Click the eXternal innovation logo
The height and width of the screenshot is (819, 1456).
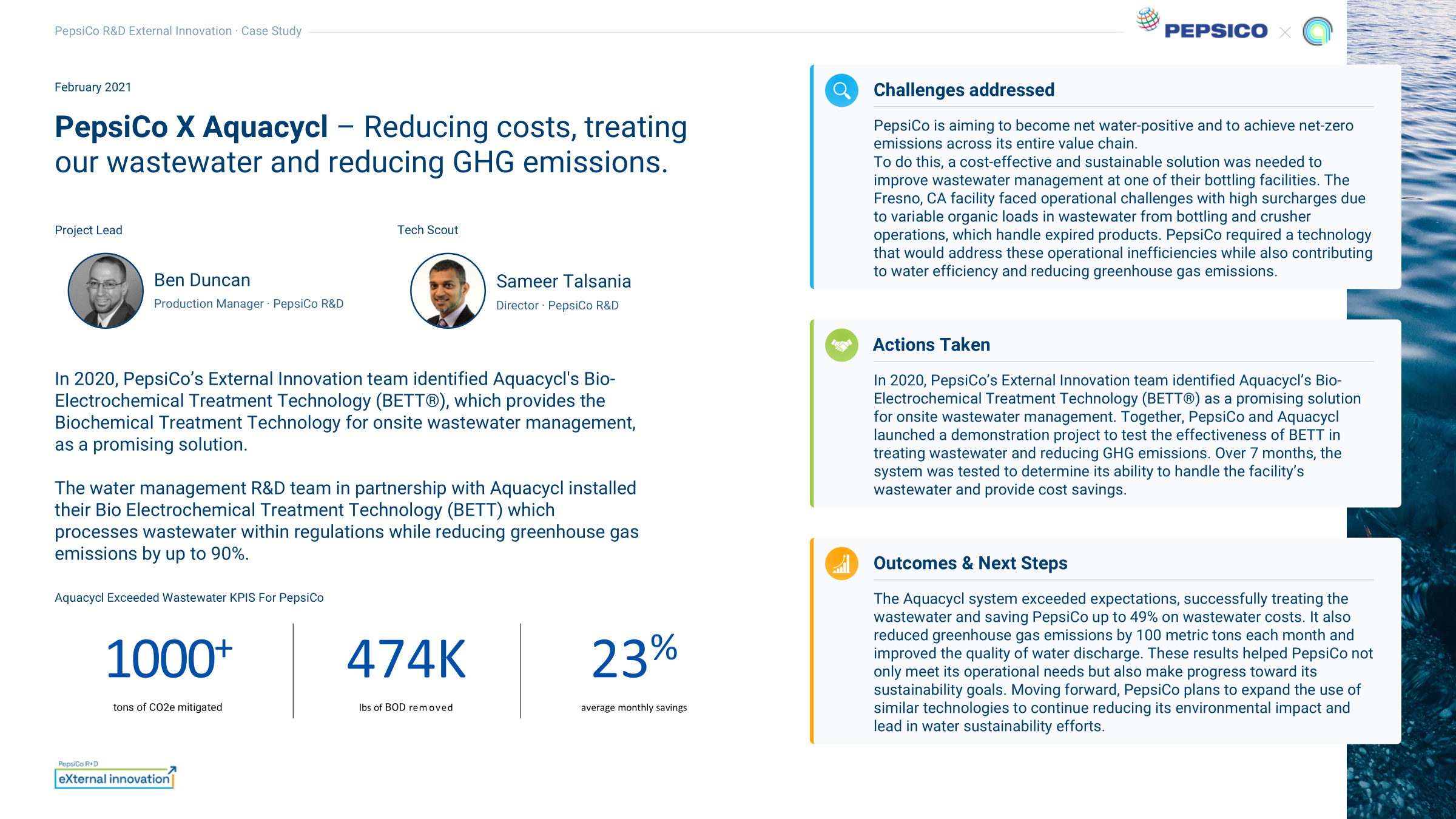[115, 775]
